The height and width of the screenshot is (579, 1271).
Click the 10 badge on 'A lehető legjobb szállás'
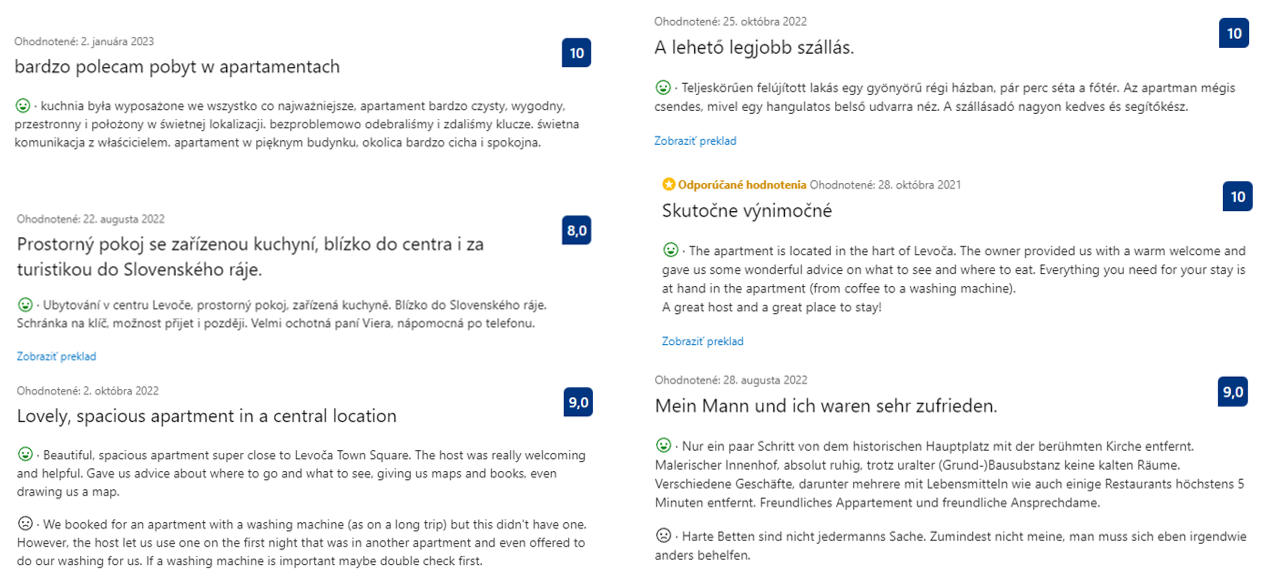[1234, 33]
